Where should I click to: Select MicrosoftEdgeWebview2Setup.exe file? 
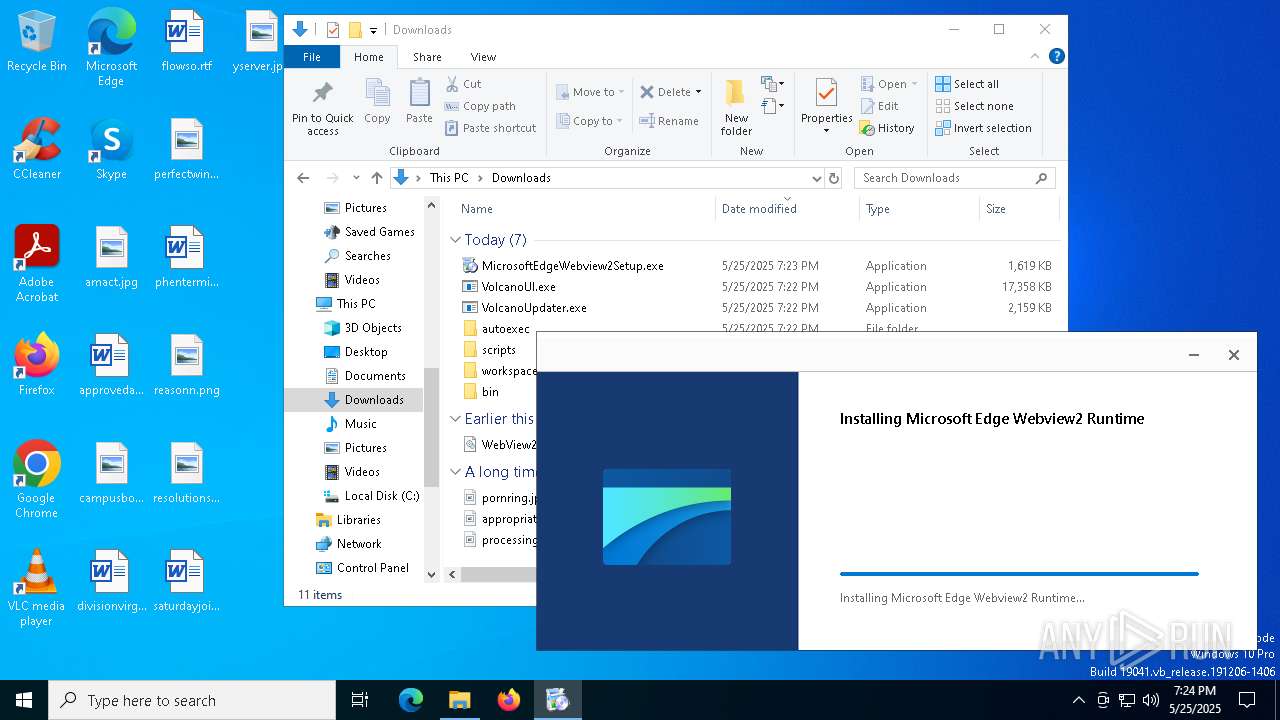pos(572,266)
